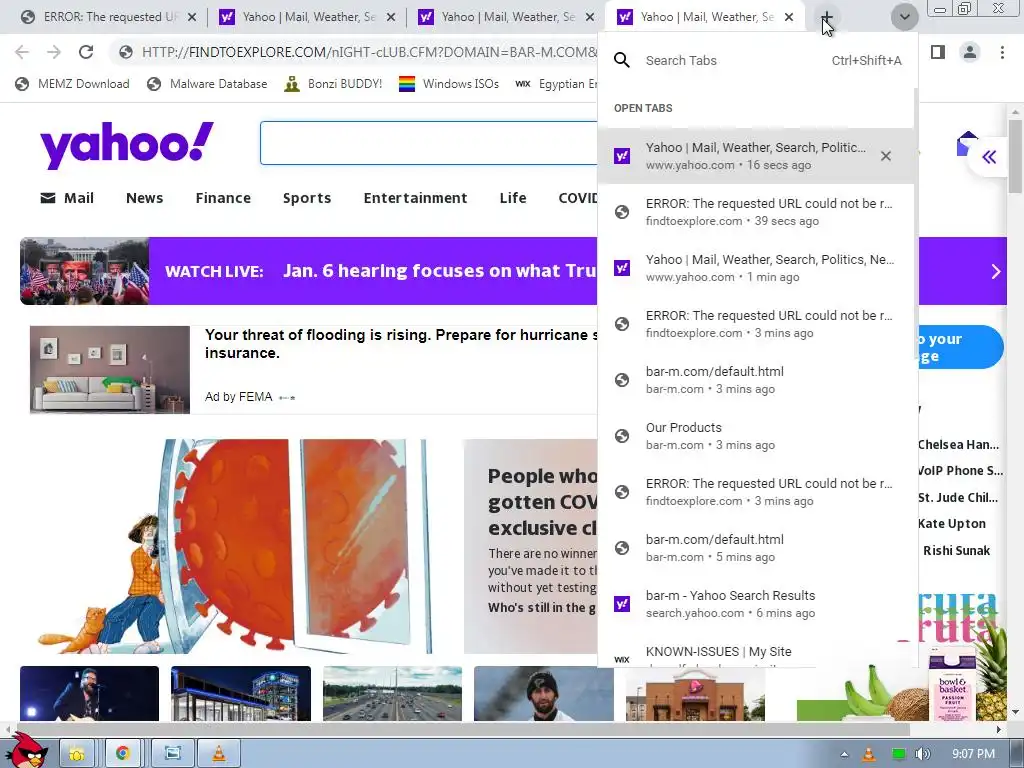Click the site info globe in address bar
The height and width of the screenshot is (768, 1024).
(x=126, y=52)
